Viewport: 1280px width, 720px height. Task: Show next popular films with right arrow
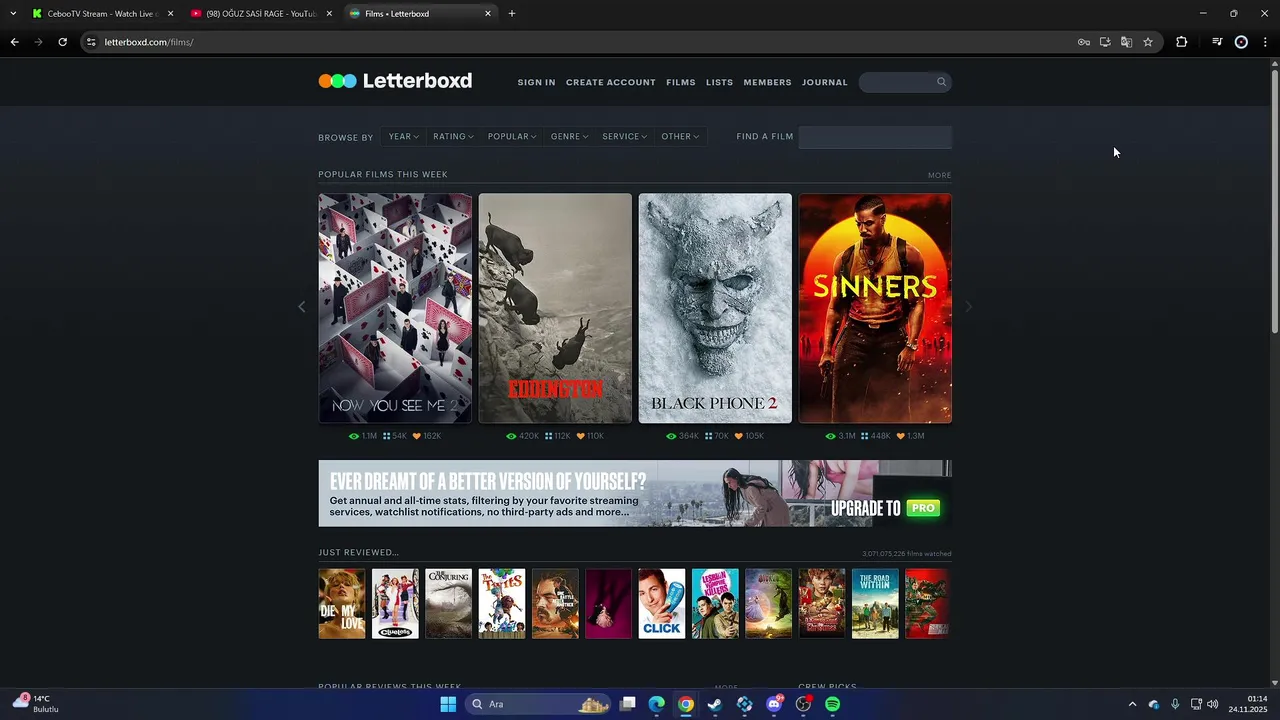[967, 307]
